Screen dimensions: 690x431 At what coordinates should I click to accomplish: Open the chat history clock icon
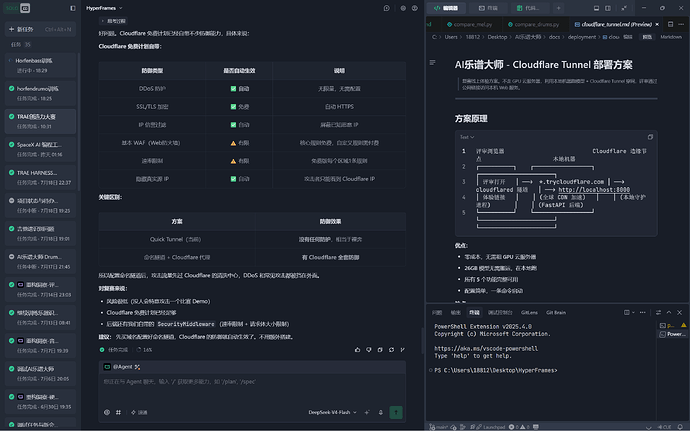click(386, 8)
